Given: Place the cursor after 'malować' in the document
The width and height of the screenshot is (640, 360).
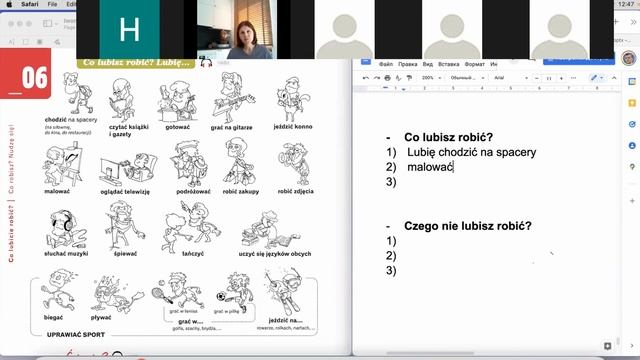Looking at the screenshot, I should (x=454, y=167).
